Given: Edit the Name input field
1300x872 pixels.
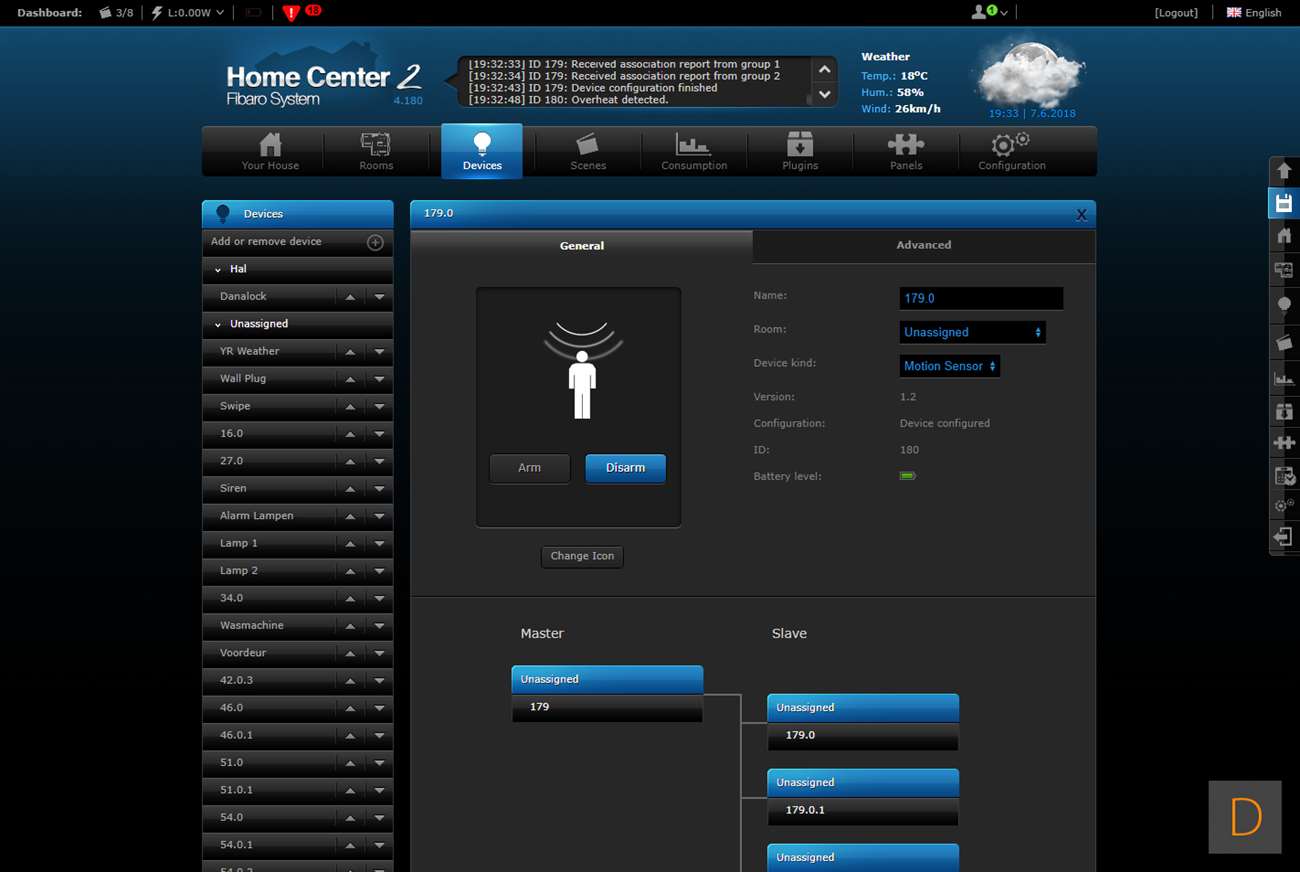Looking at the screenshot, I should tap(981, 298).
